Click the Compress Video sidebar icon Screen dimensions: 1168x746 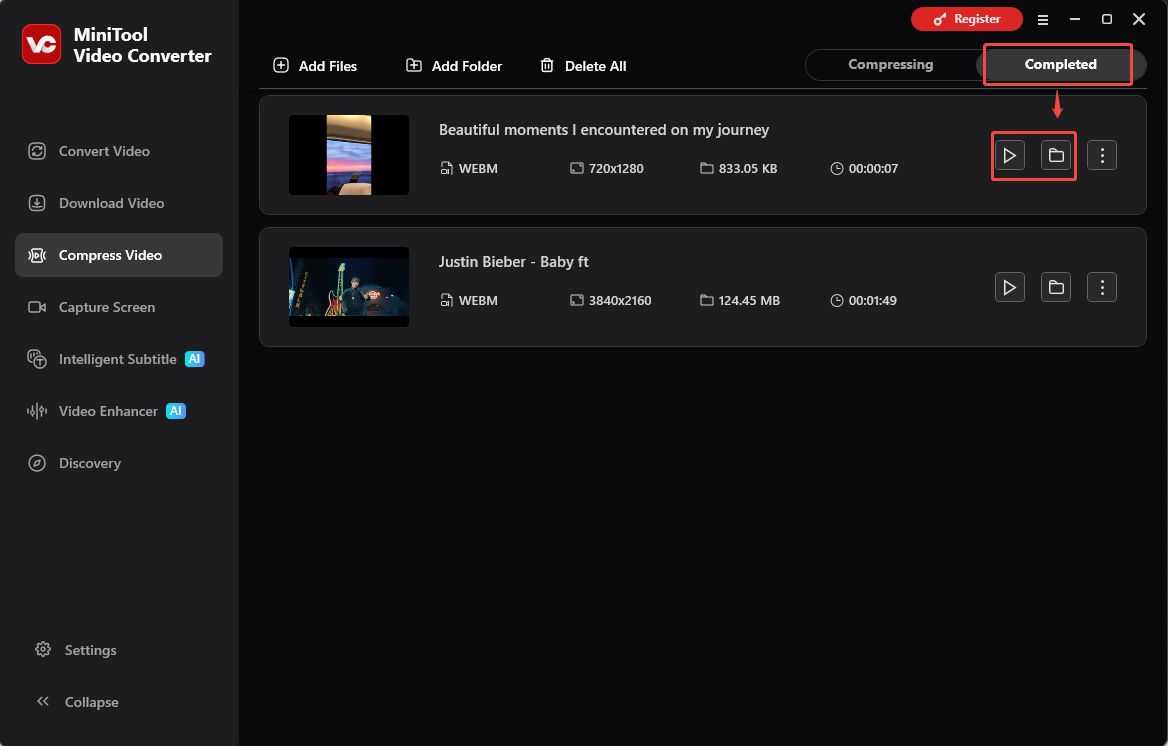[x=37, y=256]
